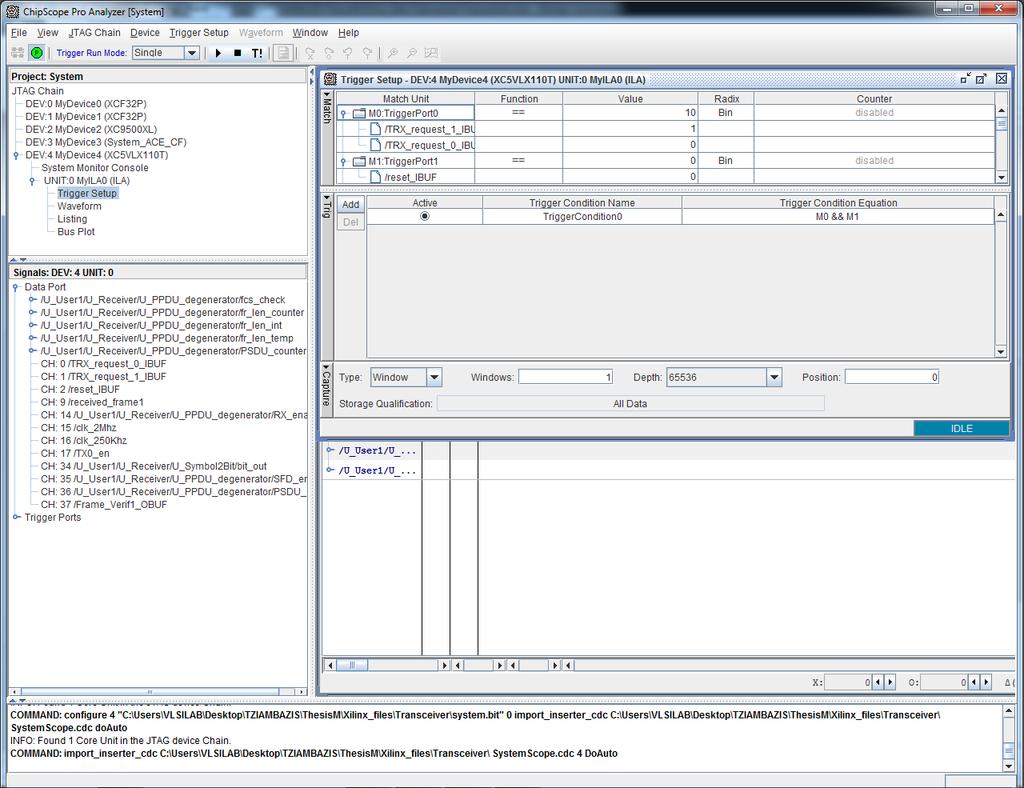The height and width of the screenshot is (788, 1024).
Task: Click the zoom out magnifier toolbar icon
Action: [411, 53]
